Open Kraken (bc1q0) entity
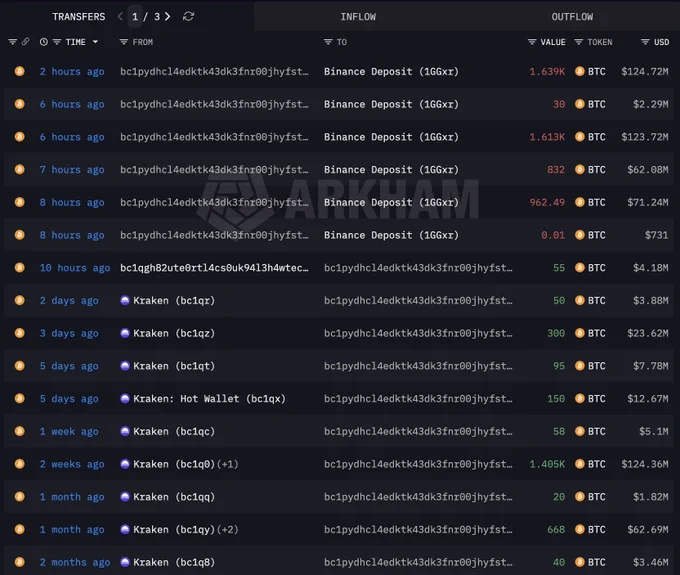 click(x=174, y=464)
